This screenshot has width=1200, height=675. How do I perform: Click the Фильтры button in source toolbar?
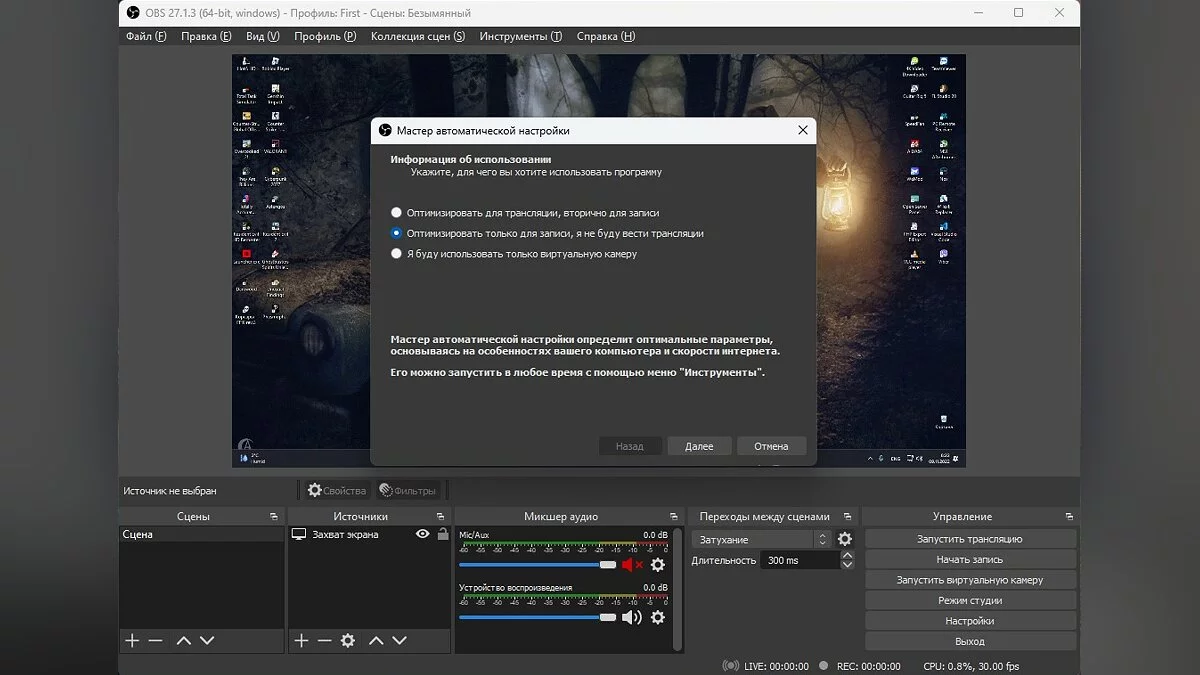[x=407, y=491]
